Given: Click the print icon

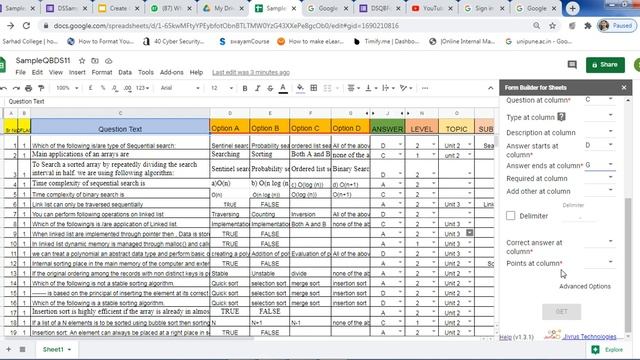Looking at the screenshot, I should tap(28, 88).
